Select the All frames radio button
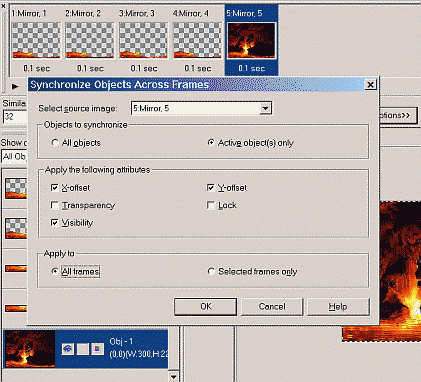Screen dimensions: 421x382 tap(55, 271)
